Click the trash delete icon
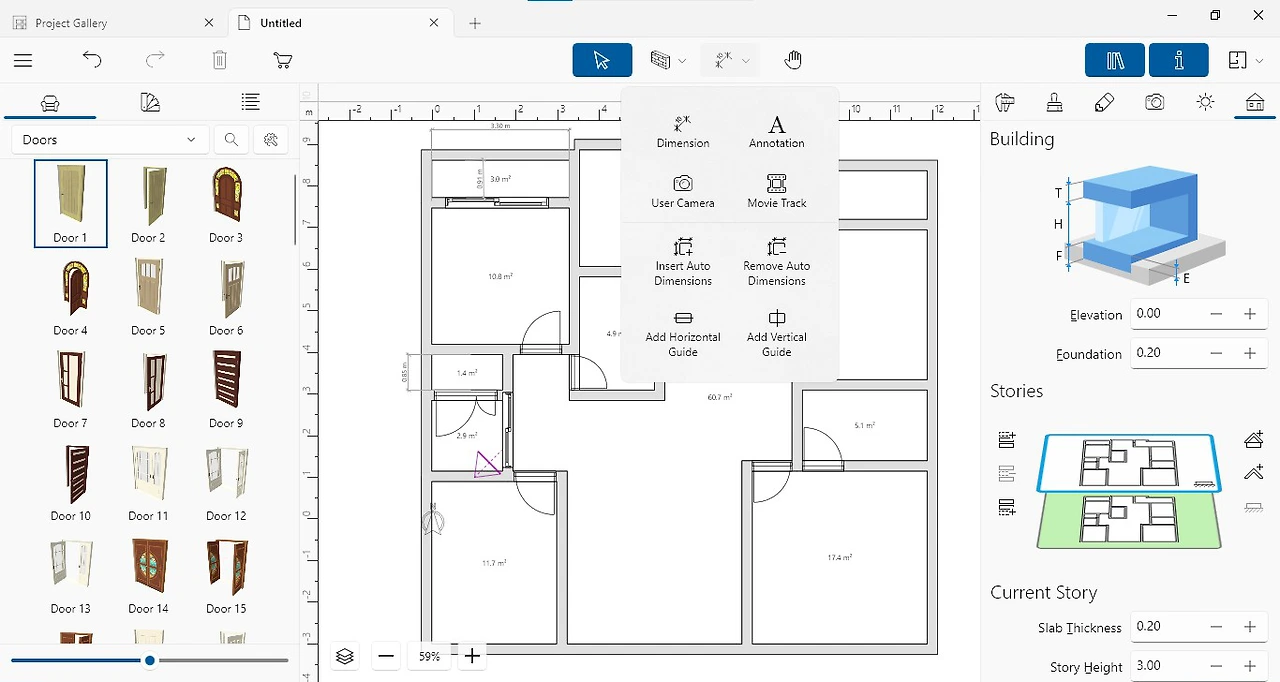The height and width of the screenshot is (682, 1280). click(220, 60)
